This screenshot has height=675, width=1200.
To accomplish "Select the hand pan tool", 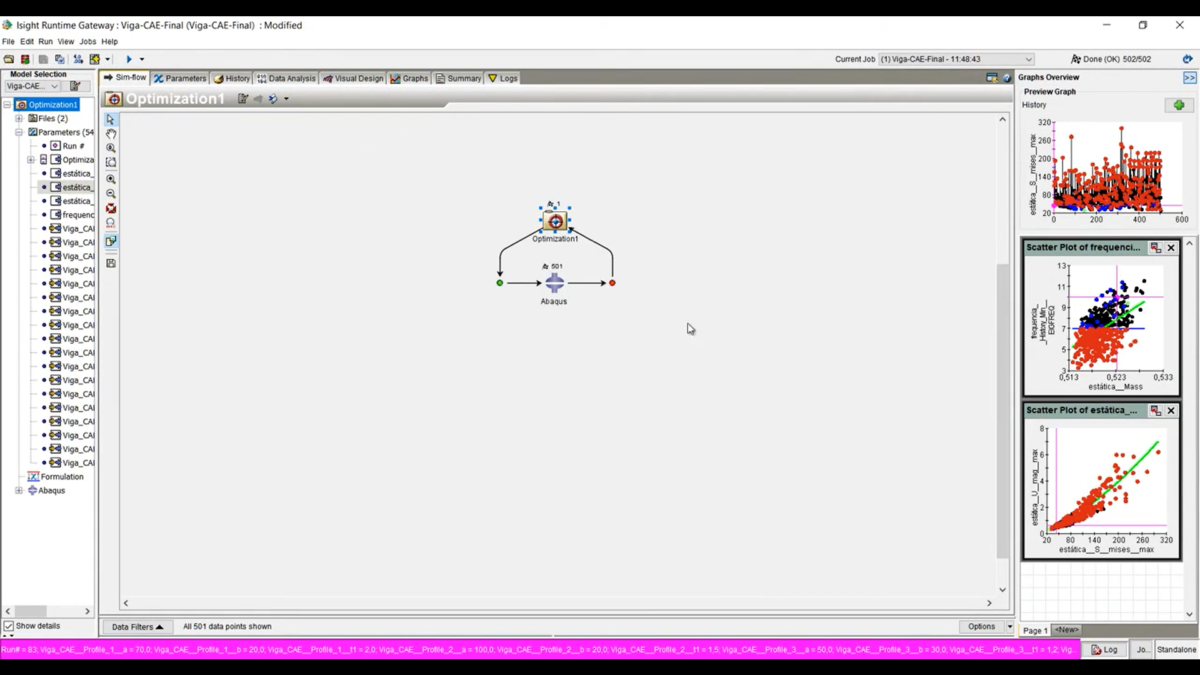I will [x=111, y=134].
